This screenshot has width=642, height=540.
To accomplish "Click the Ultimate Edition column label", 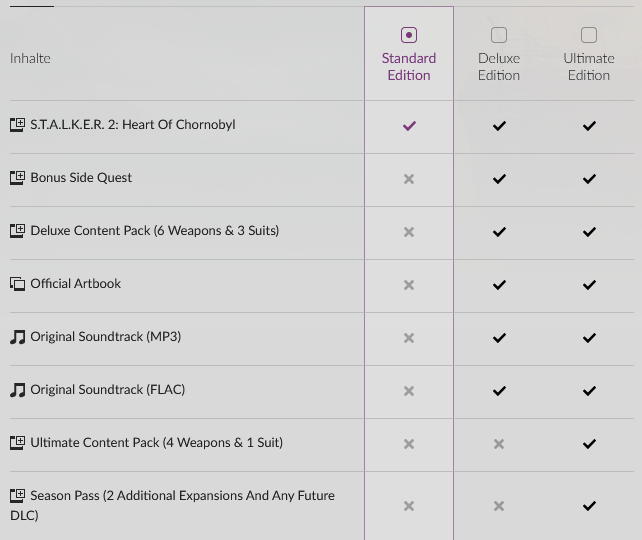I will tap(589, 67).
